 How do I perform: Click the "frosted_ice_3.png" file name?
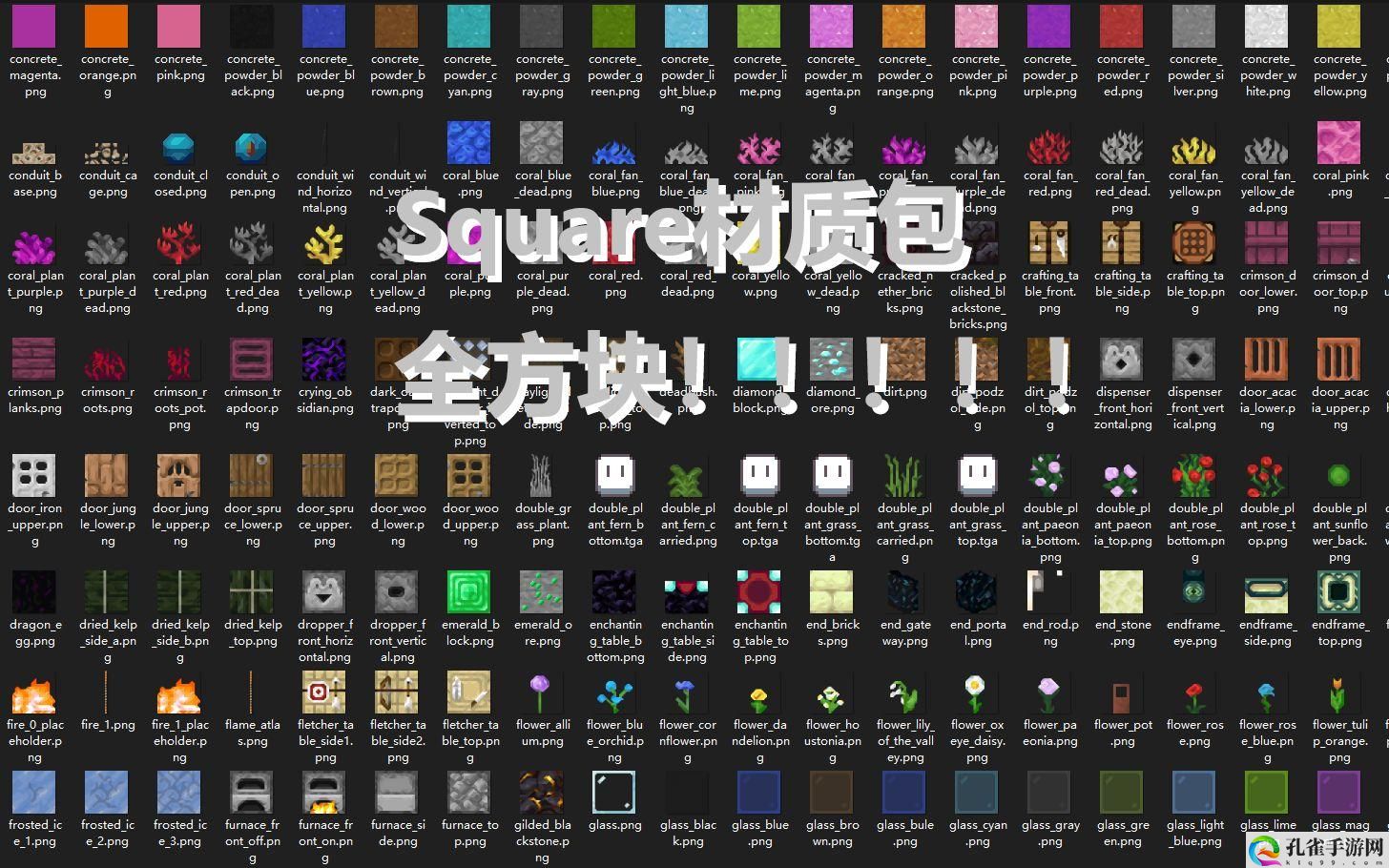[179, 834]
